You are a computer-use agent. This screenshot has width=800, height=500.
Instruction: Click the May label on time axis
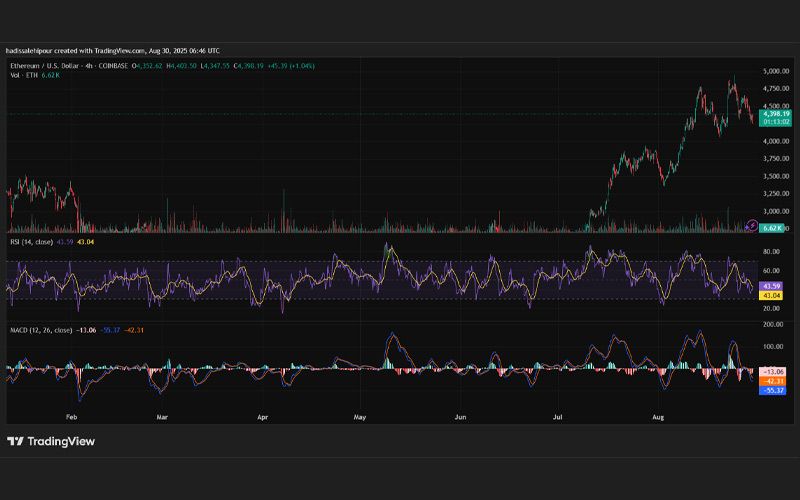tap(360, 417)
